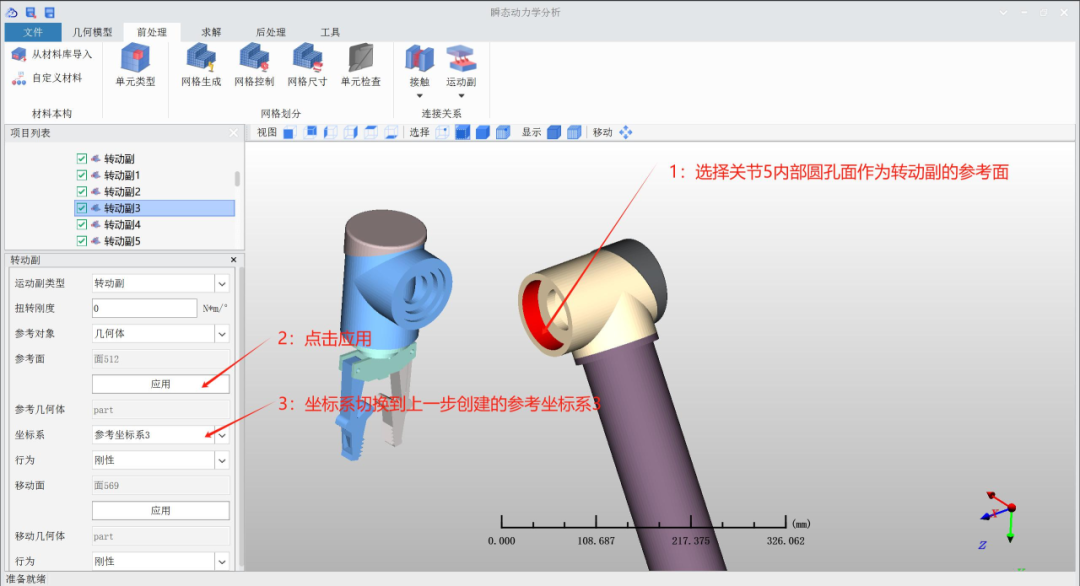
Task: Switch to left-face view cube icon
Action: tap(331, 132)
